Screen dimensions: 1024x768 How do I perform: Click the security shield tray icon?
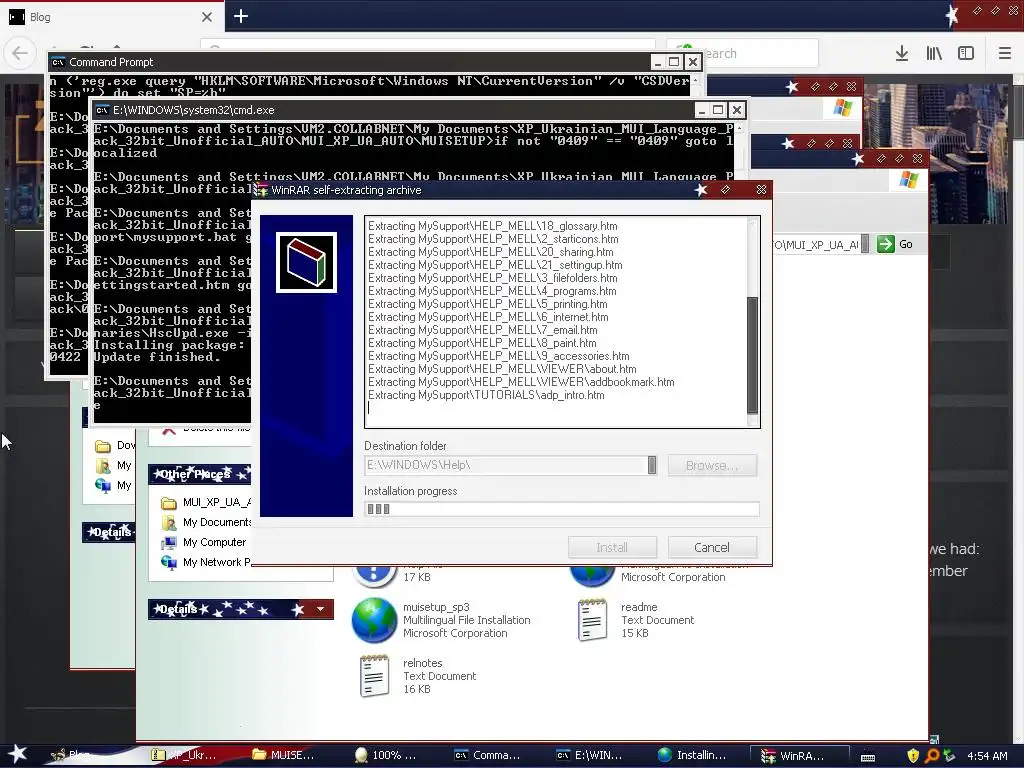(x=913, y=756)
